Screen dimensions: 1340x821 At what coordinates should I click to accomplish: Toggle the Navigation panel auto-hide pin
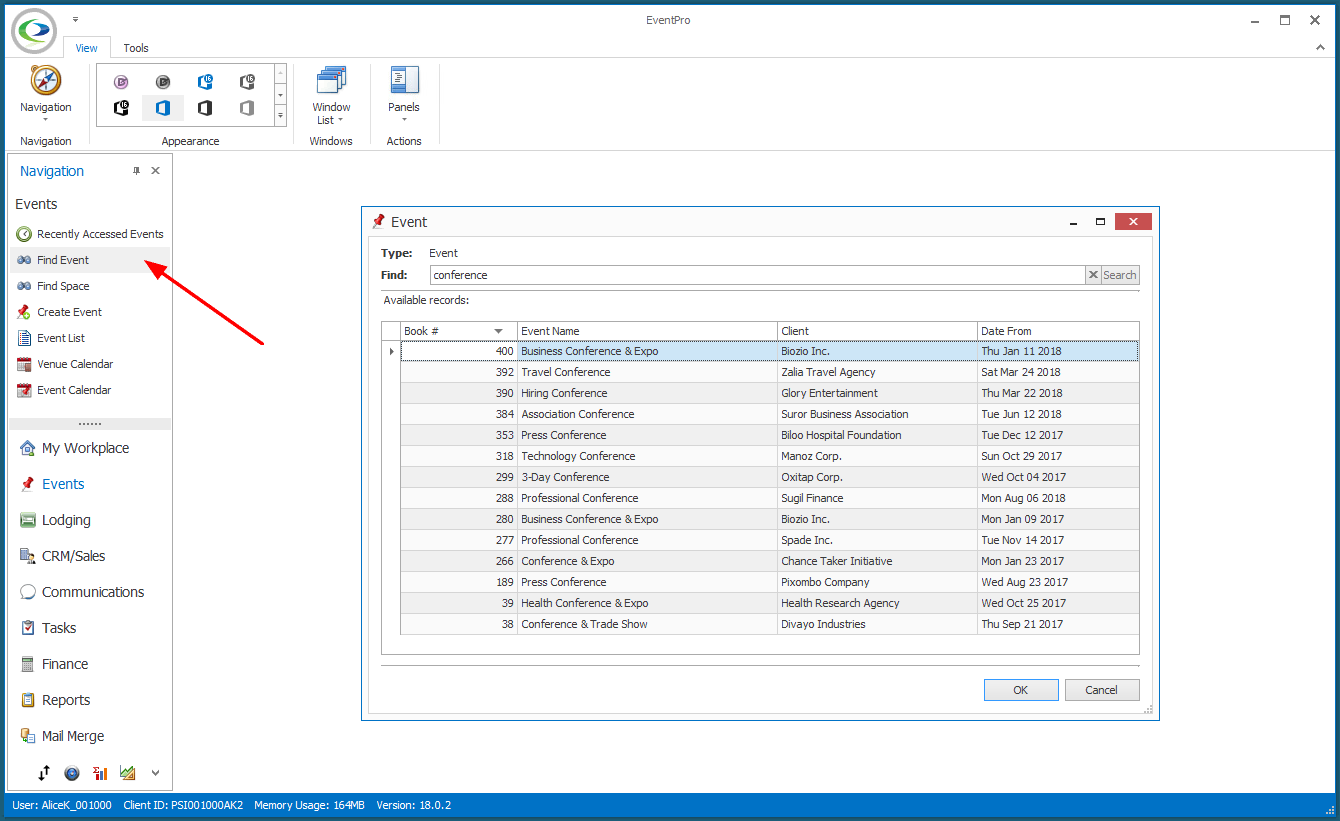point(137,171)
